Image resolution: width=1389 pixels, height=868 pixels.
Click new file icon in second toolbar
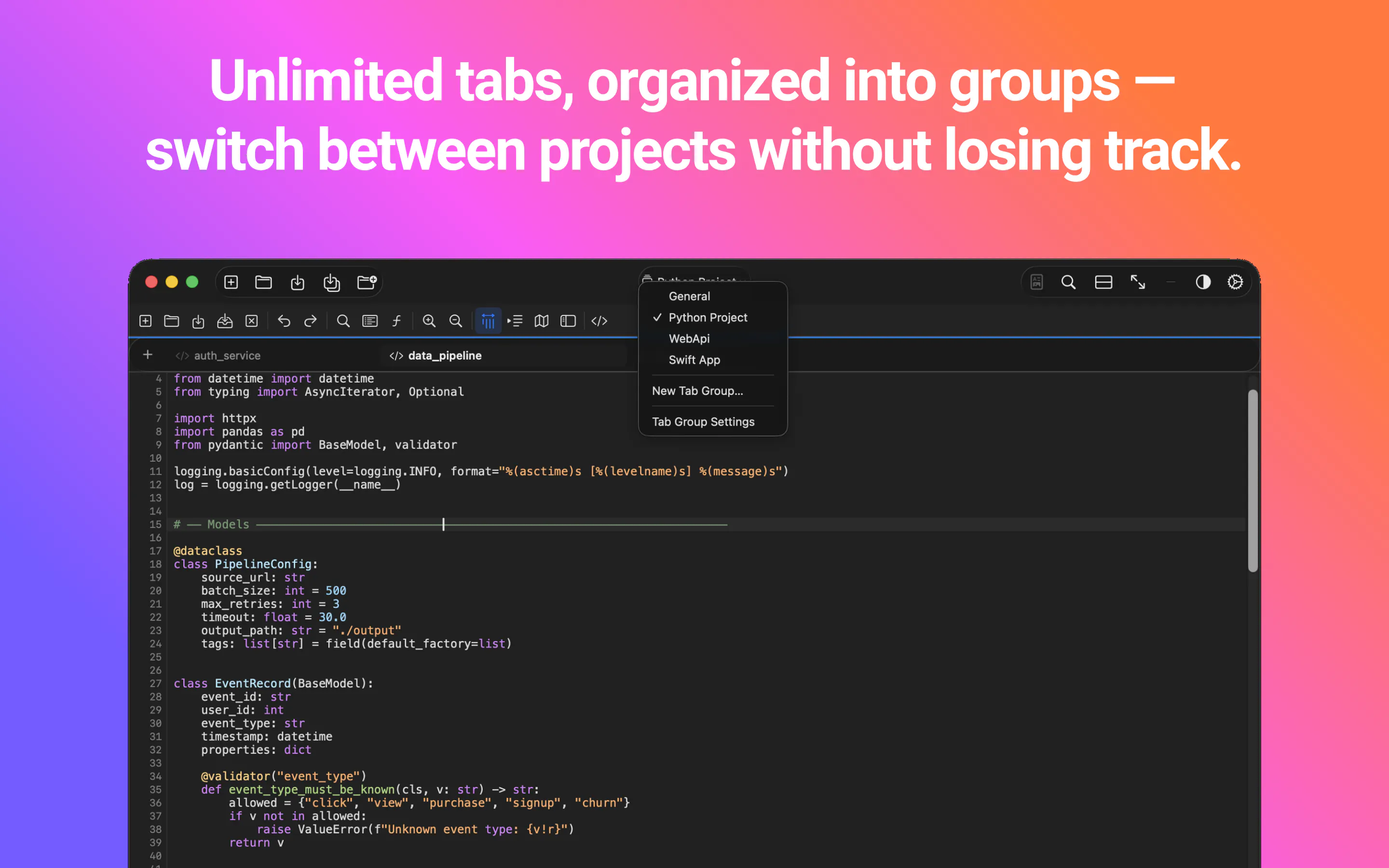146,321
